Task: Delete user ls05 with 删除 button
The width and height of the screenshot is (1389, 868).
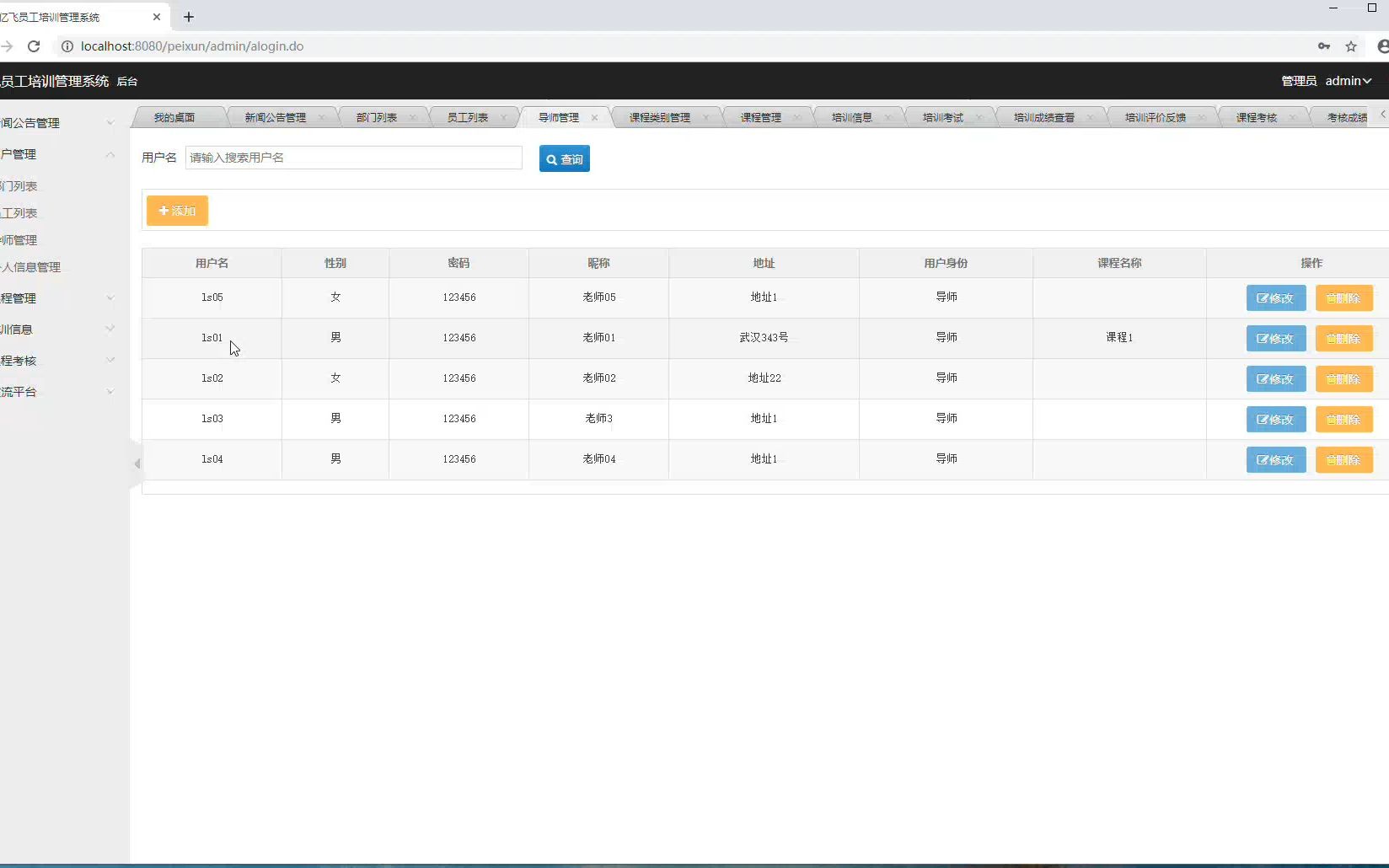Action: [x=1344, y=298]
